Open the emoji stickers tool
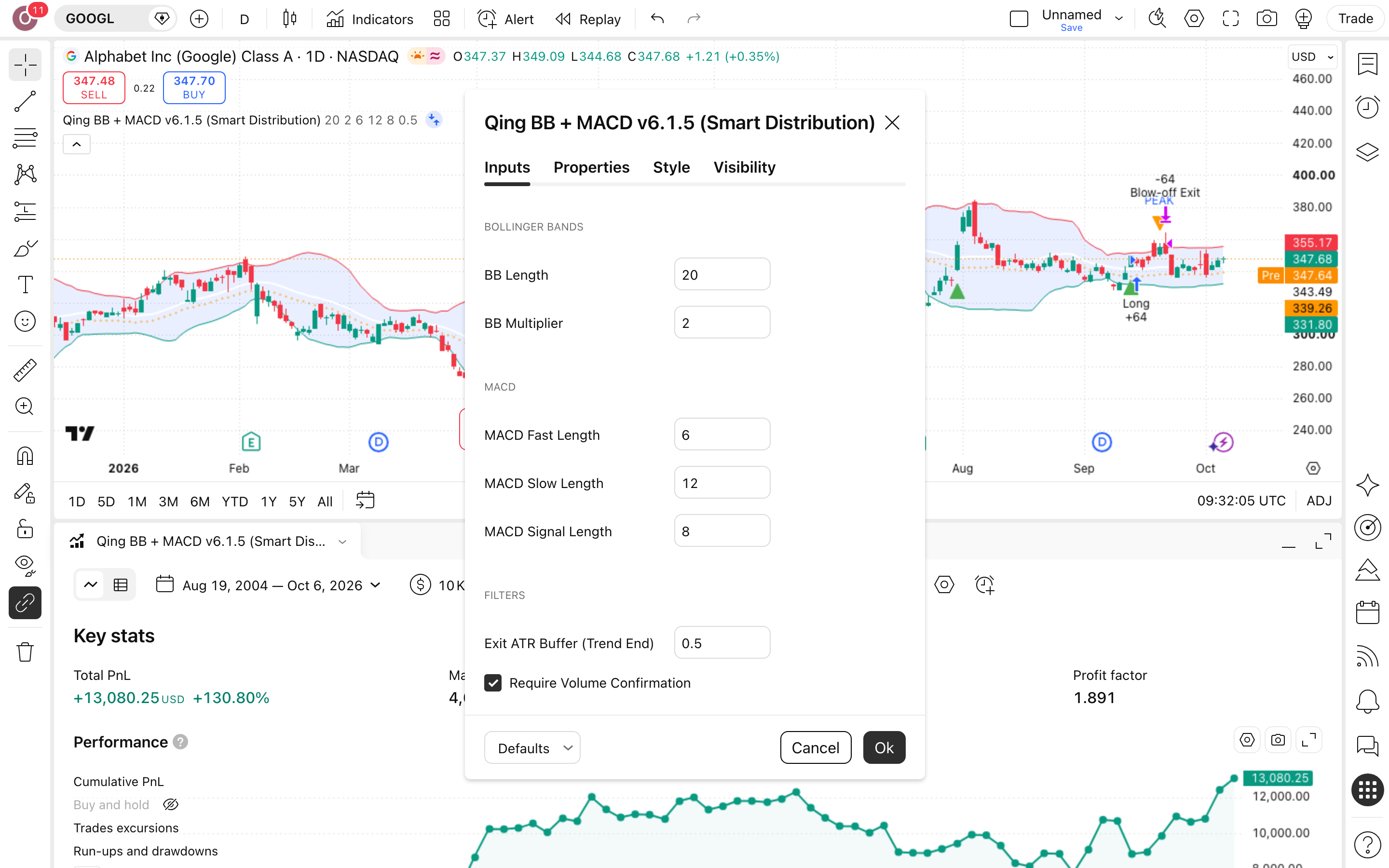 25,322
